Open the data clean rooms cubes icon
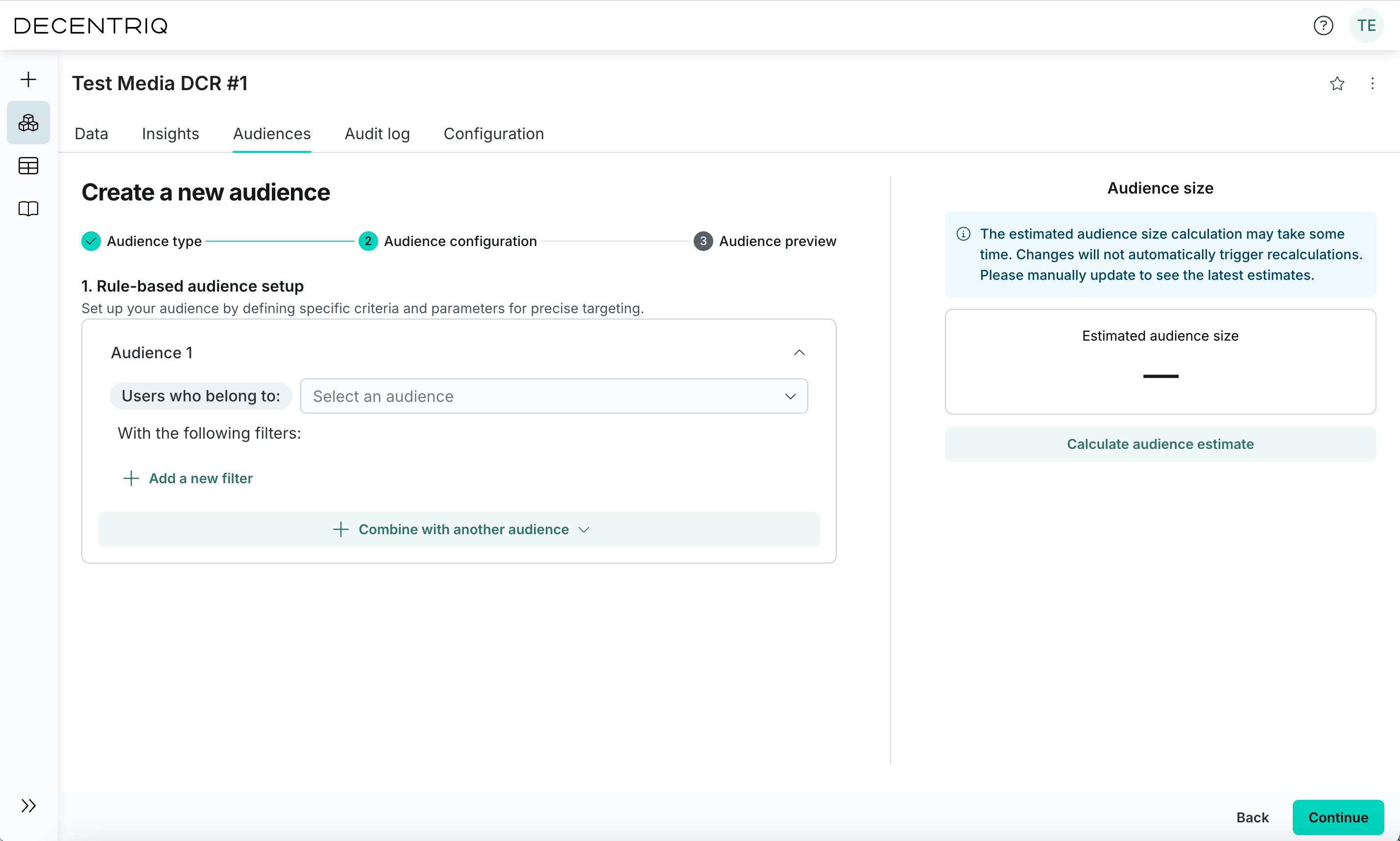The image size is (1400, 841). click(x=28, y=123)
